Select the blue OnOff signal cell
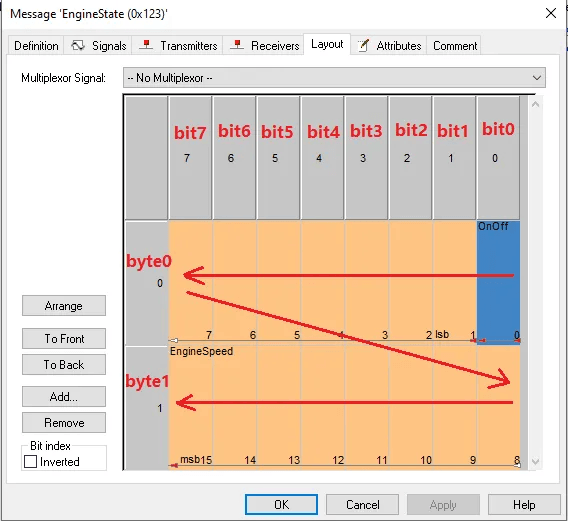 click(498, 283)
